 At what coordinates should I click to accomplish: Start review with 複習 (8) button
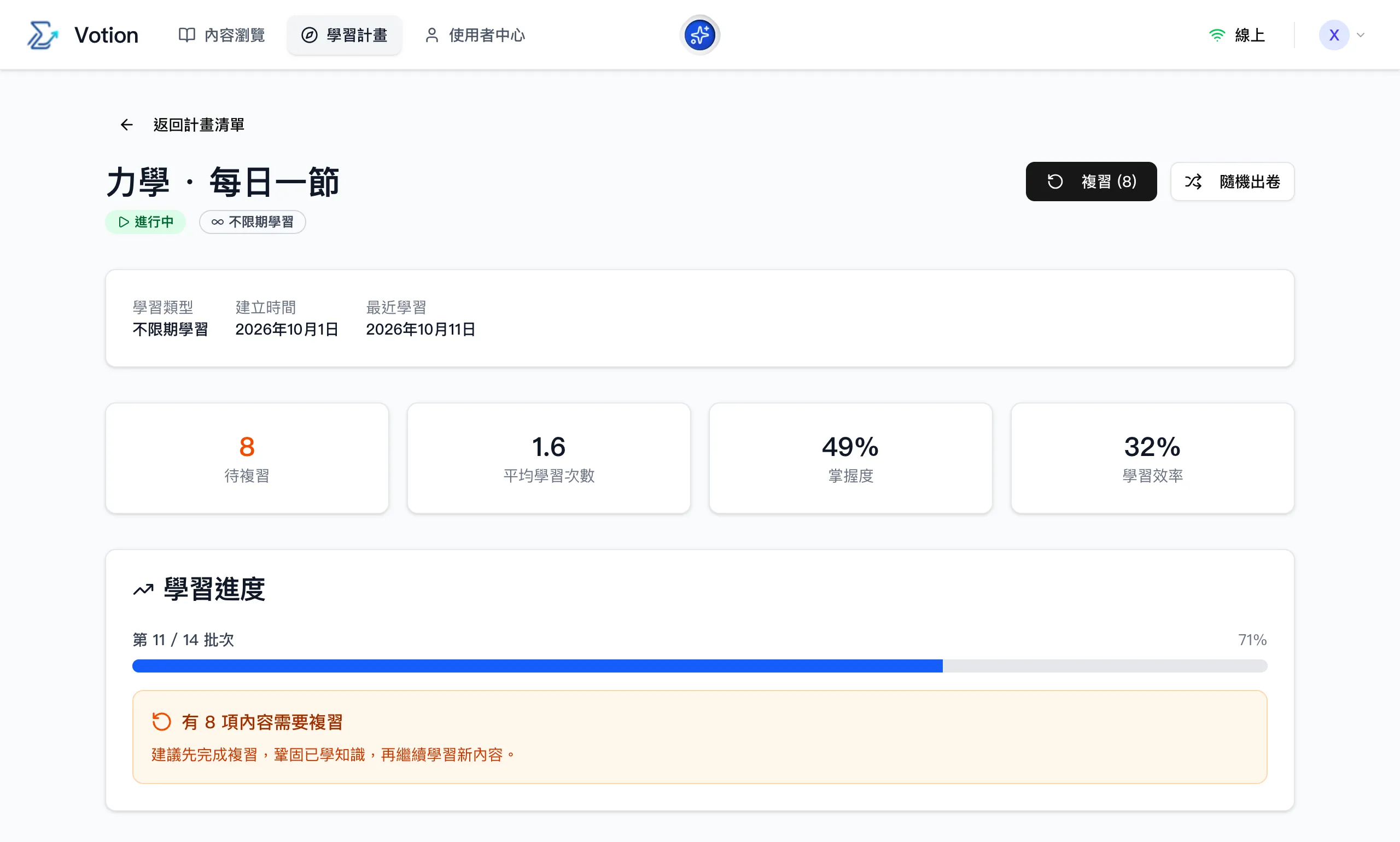(x=1090, y=182)
